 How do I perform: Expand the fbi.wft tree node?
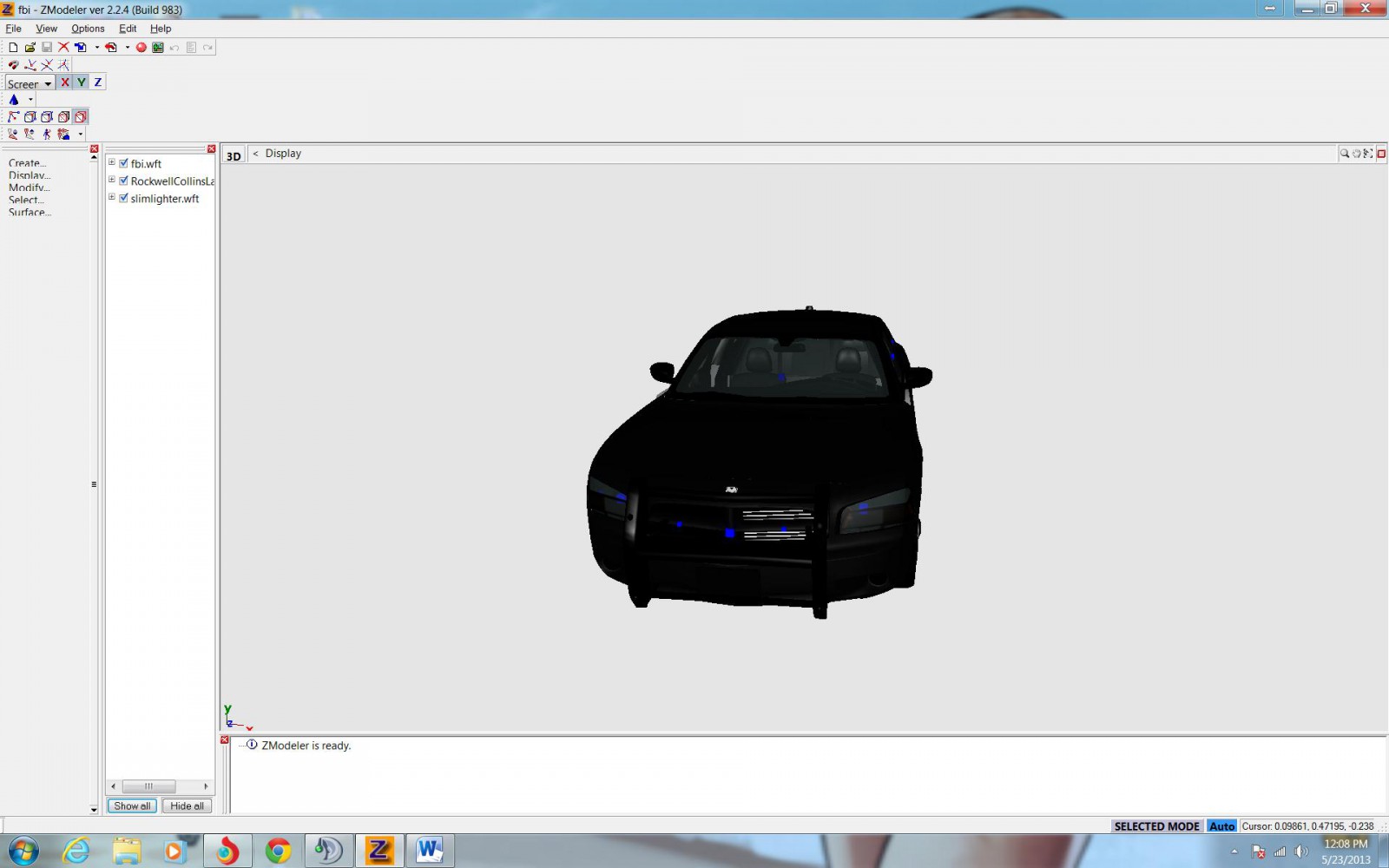pos(112,162)
